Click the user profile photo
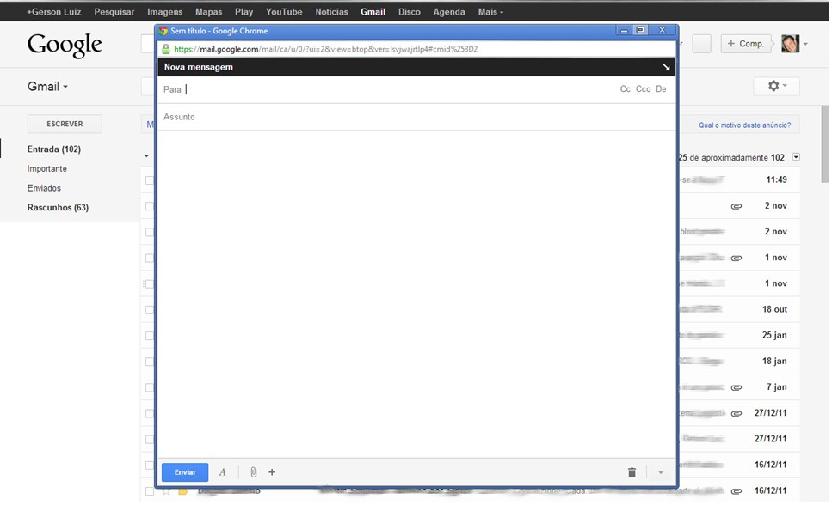The width and height of the screenshot is (832, 517). [790, 44]
